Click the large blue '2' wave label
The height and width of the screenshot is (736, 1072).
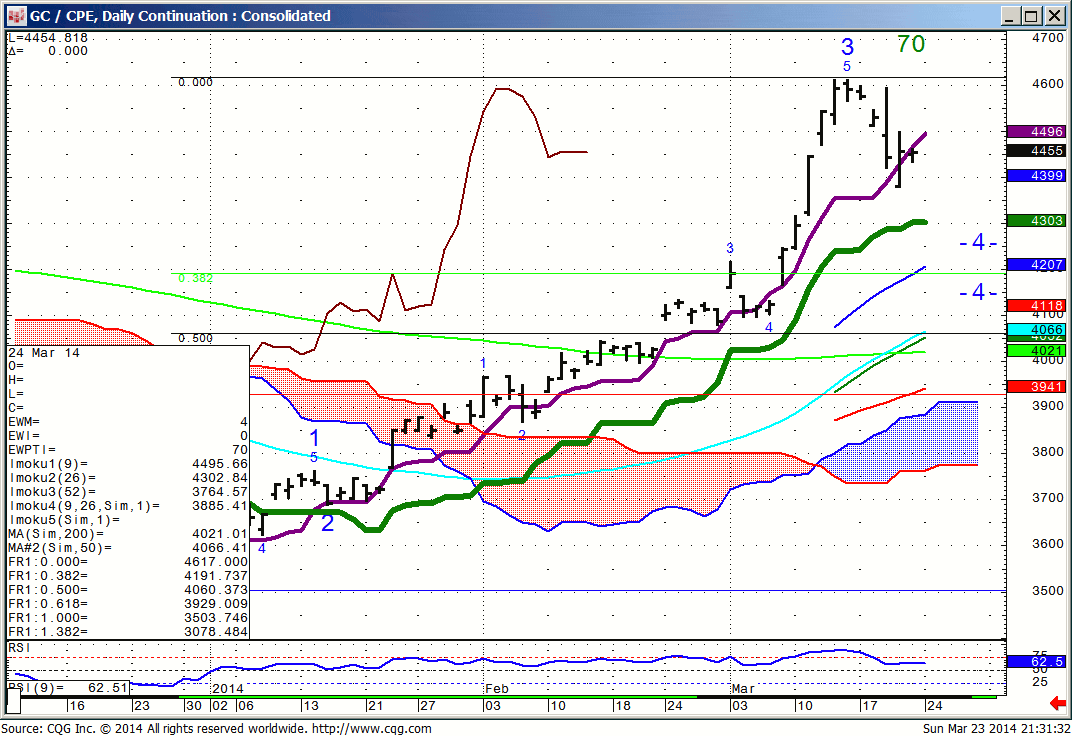[x=327, y=523]
